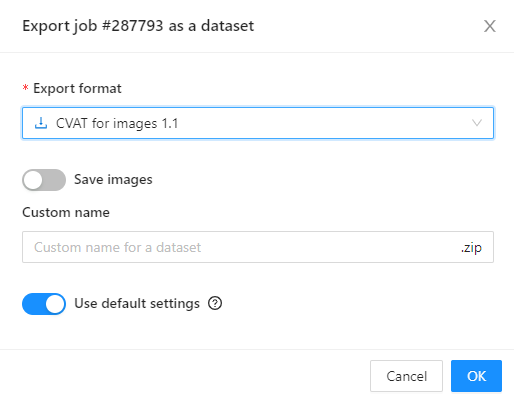Click the download icon in export format field
The image size is (514, 402).
tap(41, 123)
